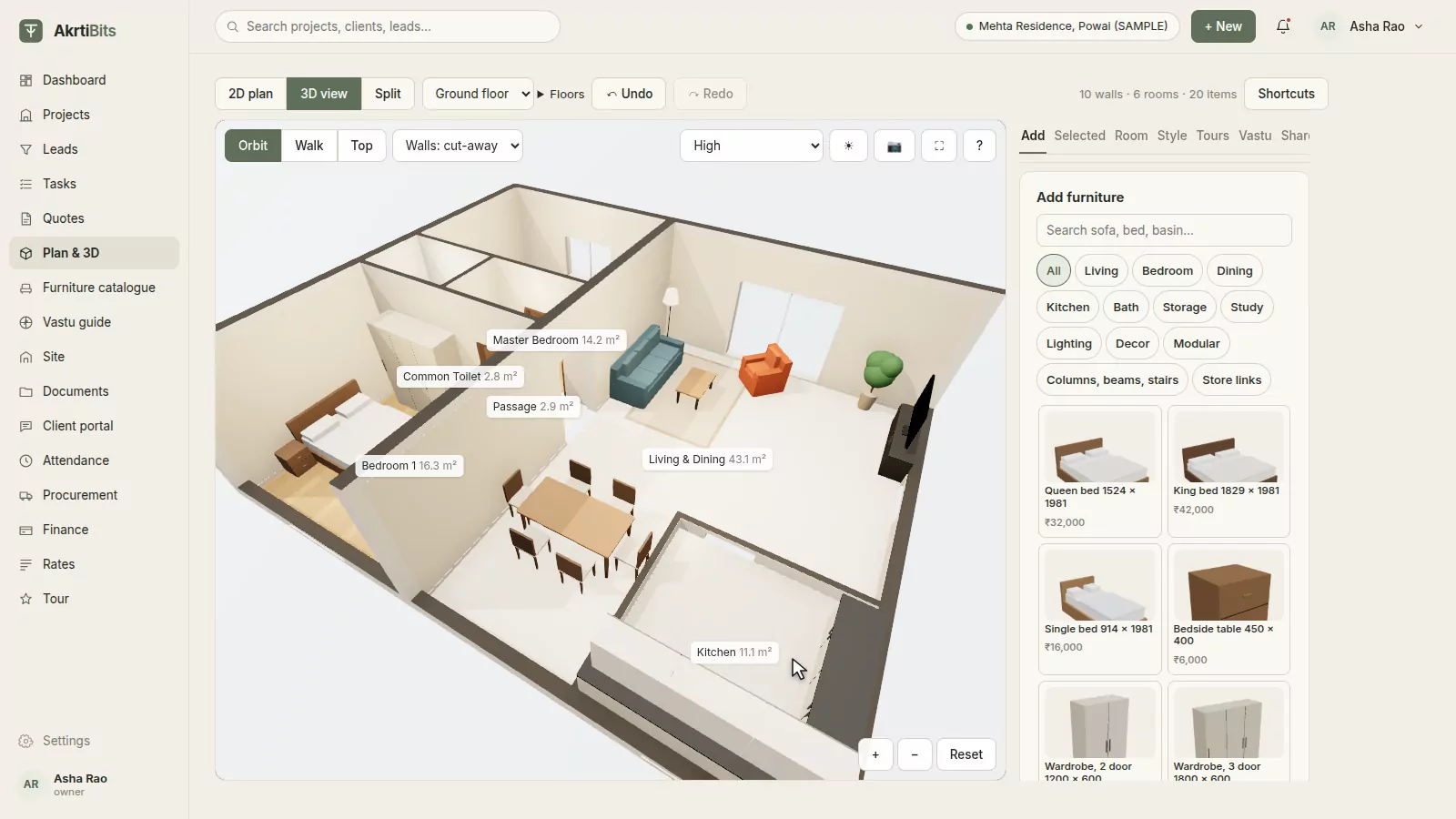Switch to the Tours tab
Viewport: 1456px width, 819px height.
(1212, 136)
